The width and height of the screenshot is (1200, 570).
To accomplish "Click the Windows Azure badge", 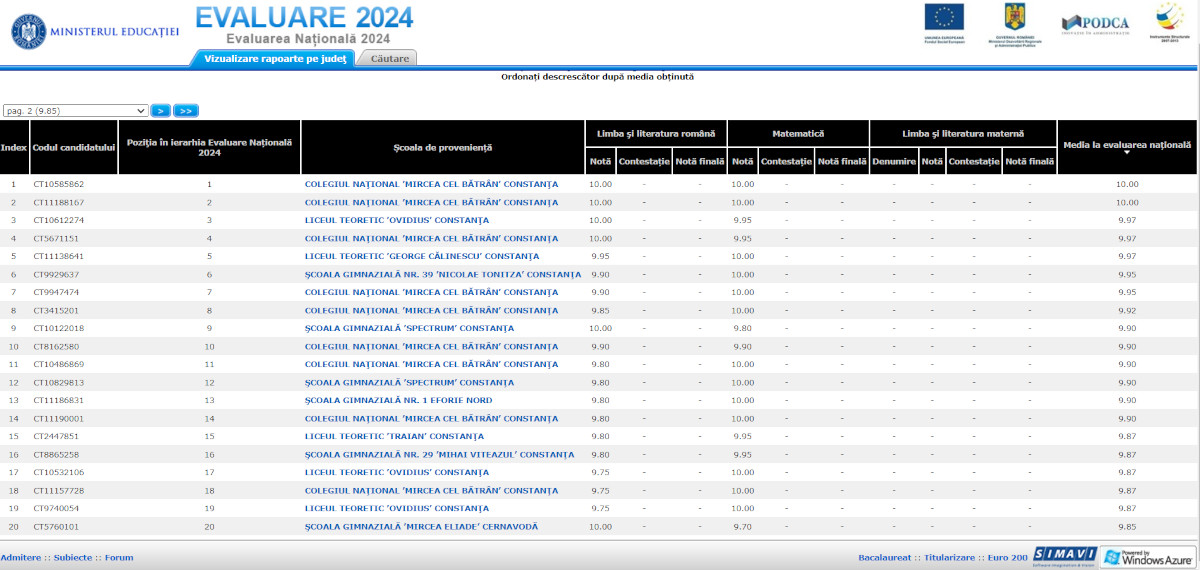I will pos(1148,557).
